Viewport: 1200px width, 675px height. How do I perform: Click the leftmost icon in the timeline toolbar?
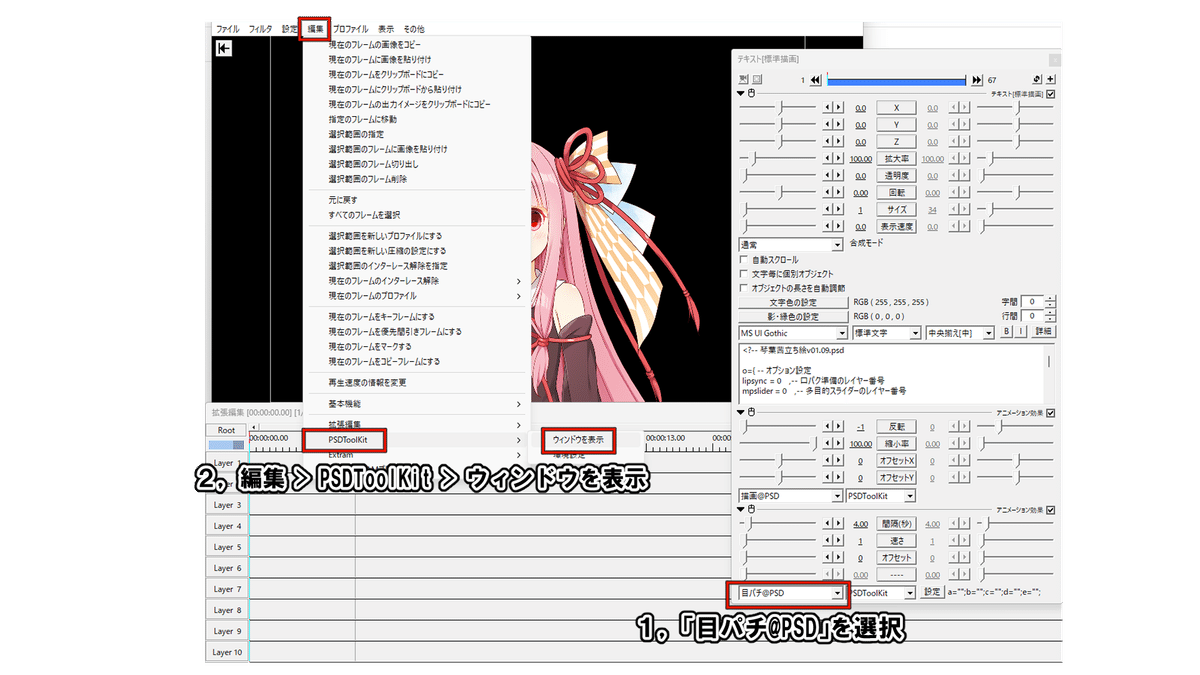(222, 47)
